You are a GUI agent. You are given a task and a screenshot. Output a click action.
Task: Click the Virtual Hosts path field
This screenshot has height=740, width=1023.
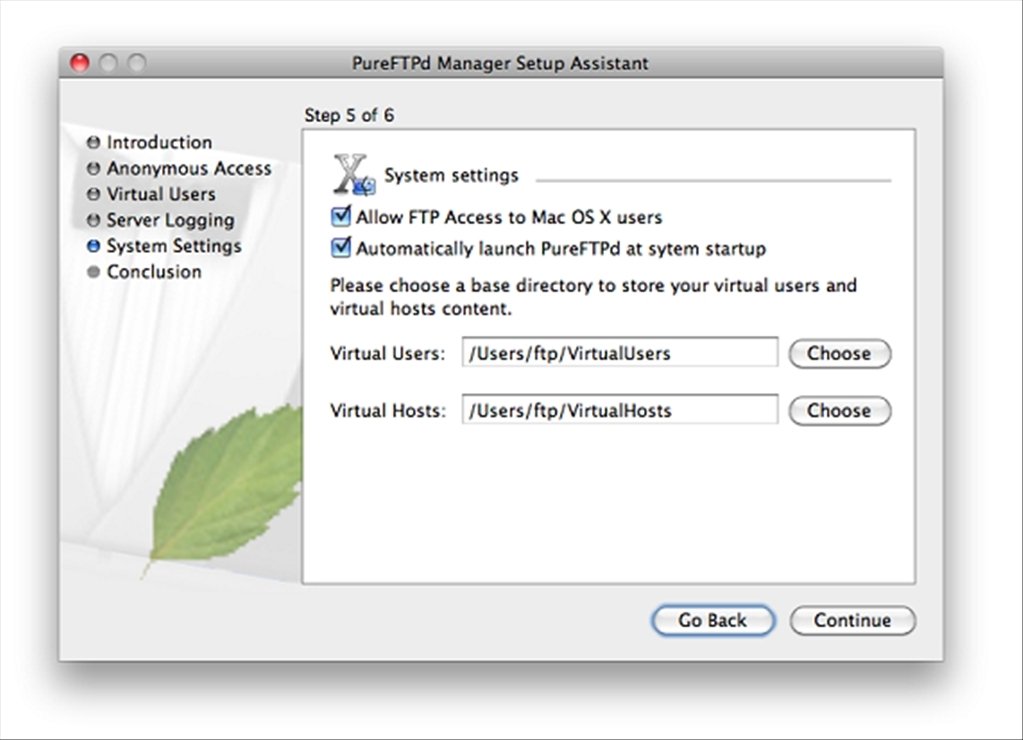(620, 410)
